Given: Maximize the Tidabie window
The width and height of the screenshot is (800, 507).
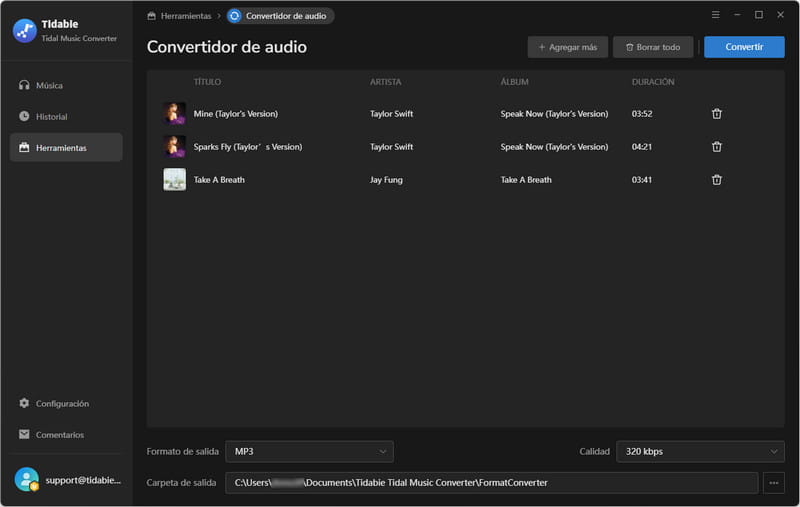Looking at the screenshot, I should tap(759, 15).
